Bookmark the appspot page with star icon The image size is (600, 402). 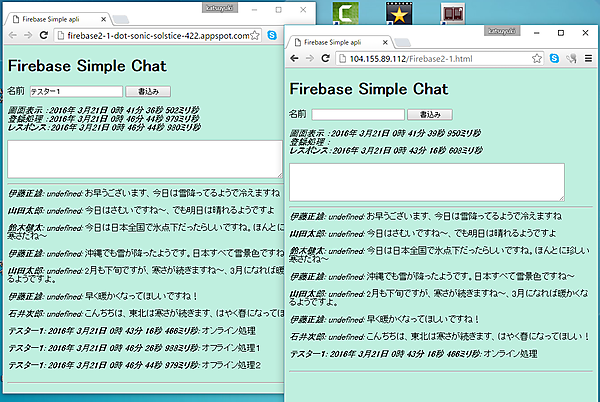pyautogui.click(x=255, y=36)
